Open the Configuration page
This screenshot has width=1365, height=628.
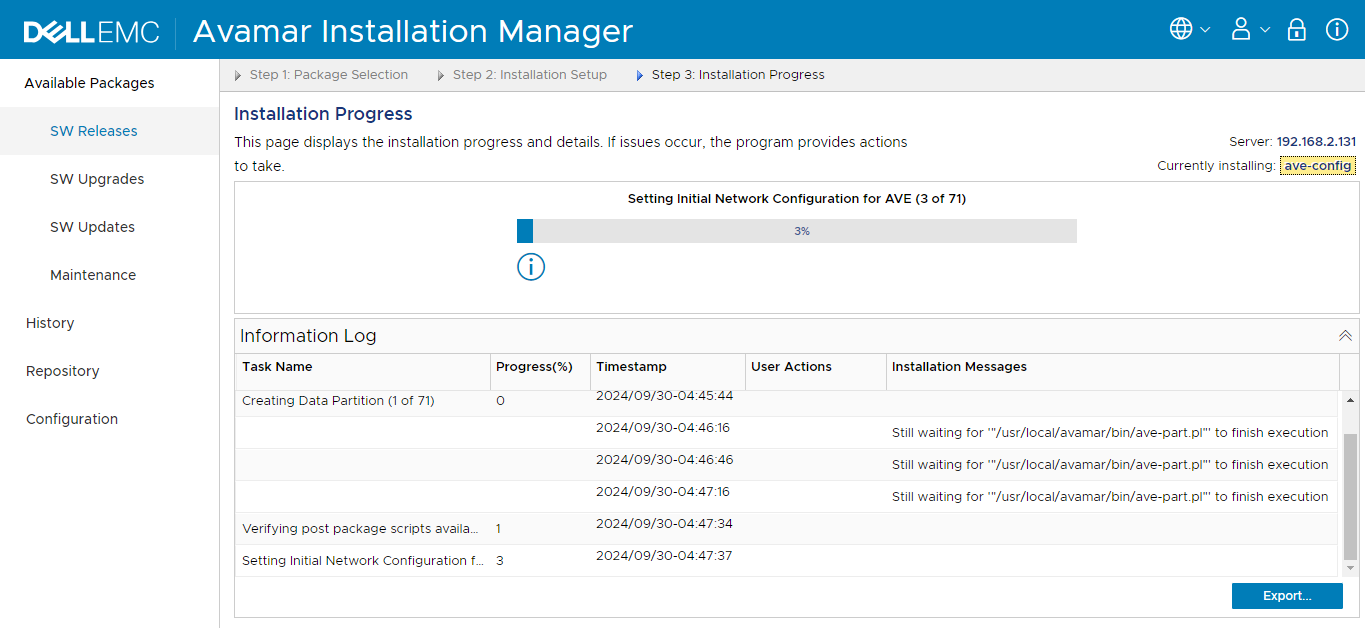(x=72, y=419)
